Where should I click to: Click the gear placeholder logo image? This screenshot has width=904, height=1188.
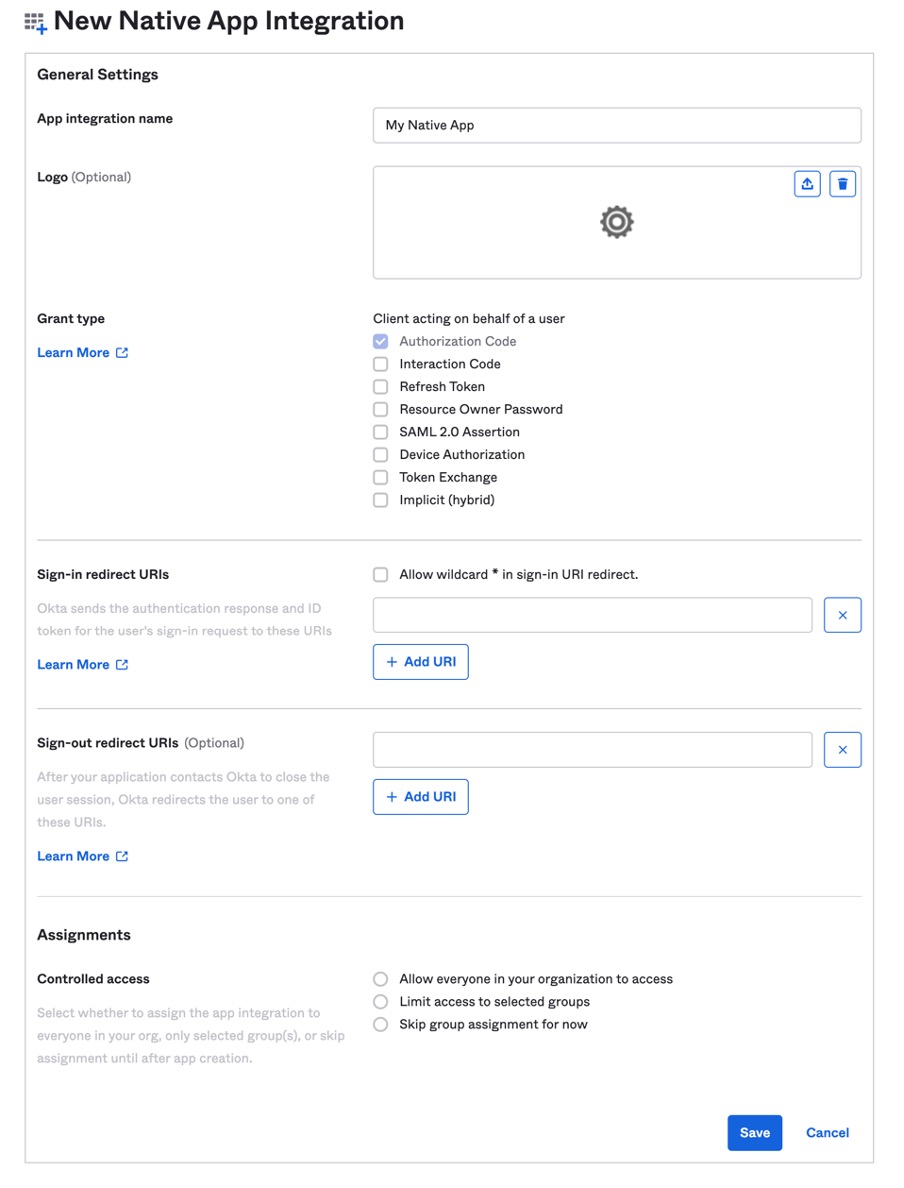[x=616, y=222]
